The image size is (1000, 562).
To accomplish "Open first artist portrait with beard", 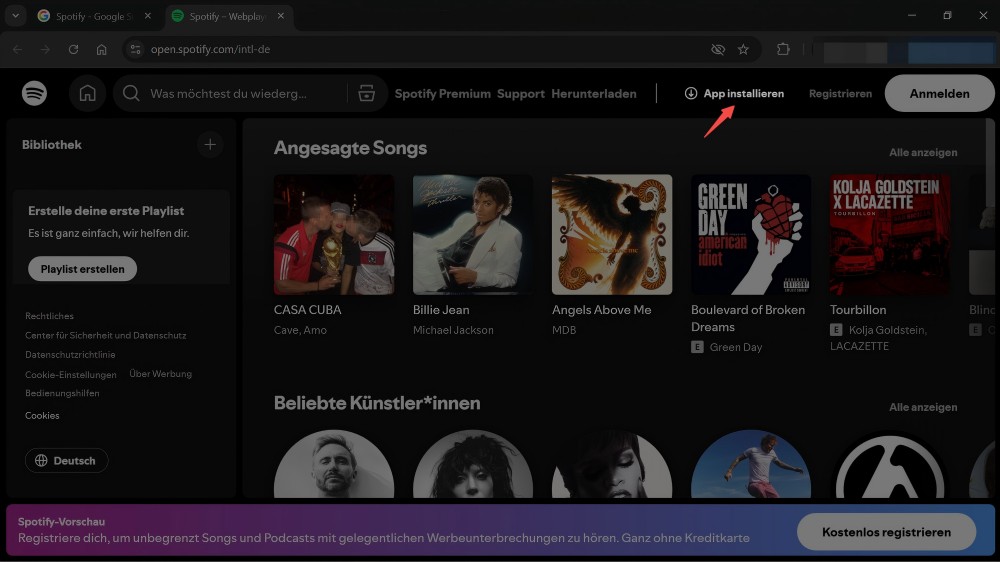I will tap(334, 464).
